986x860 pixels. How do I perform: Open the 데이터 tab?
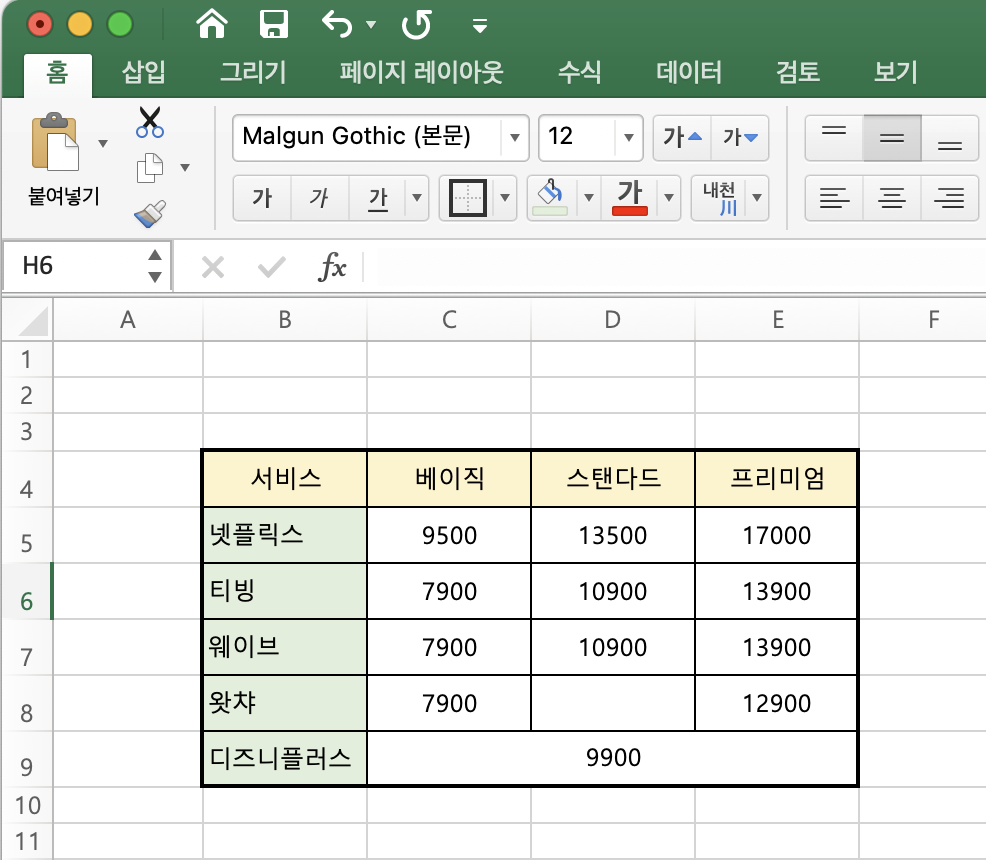coord(689,72)
